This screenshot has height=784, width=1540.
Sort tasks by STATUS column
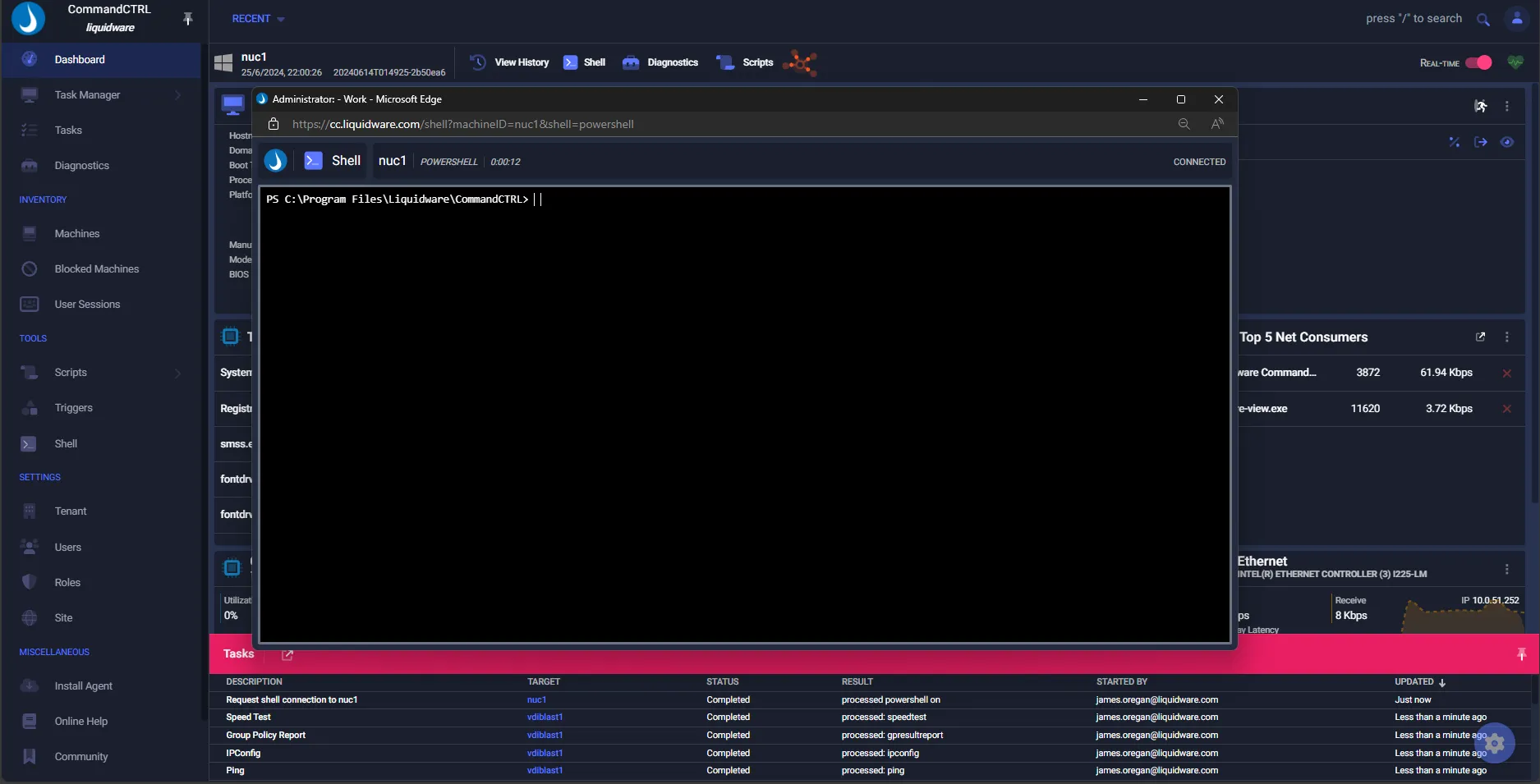722,682
